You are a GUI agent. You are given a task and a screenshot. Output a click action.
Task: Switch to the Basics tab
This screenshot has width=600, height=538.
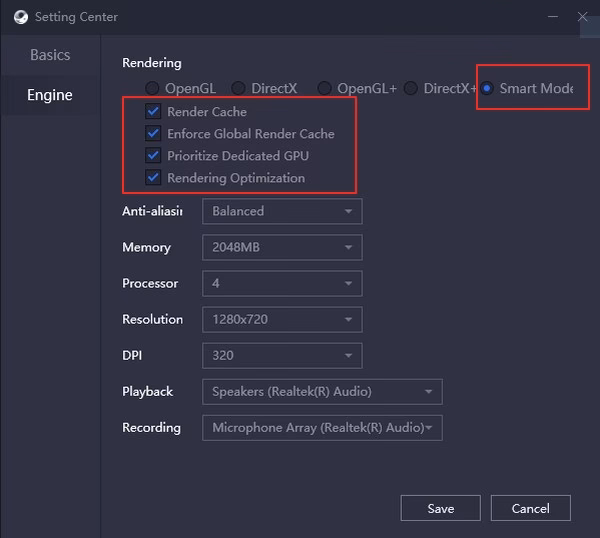pyautogui.click(x=50, y=55)
